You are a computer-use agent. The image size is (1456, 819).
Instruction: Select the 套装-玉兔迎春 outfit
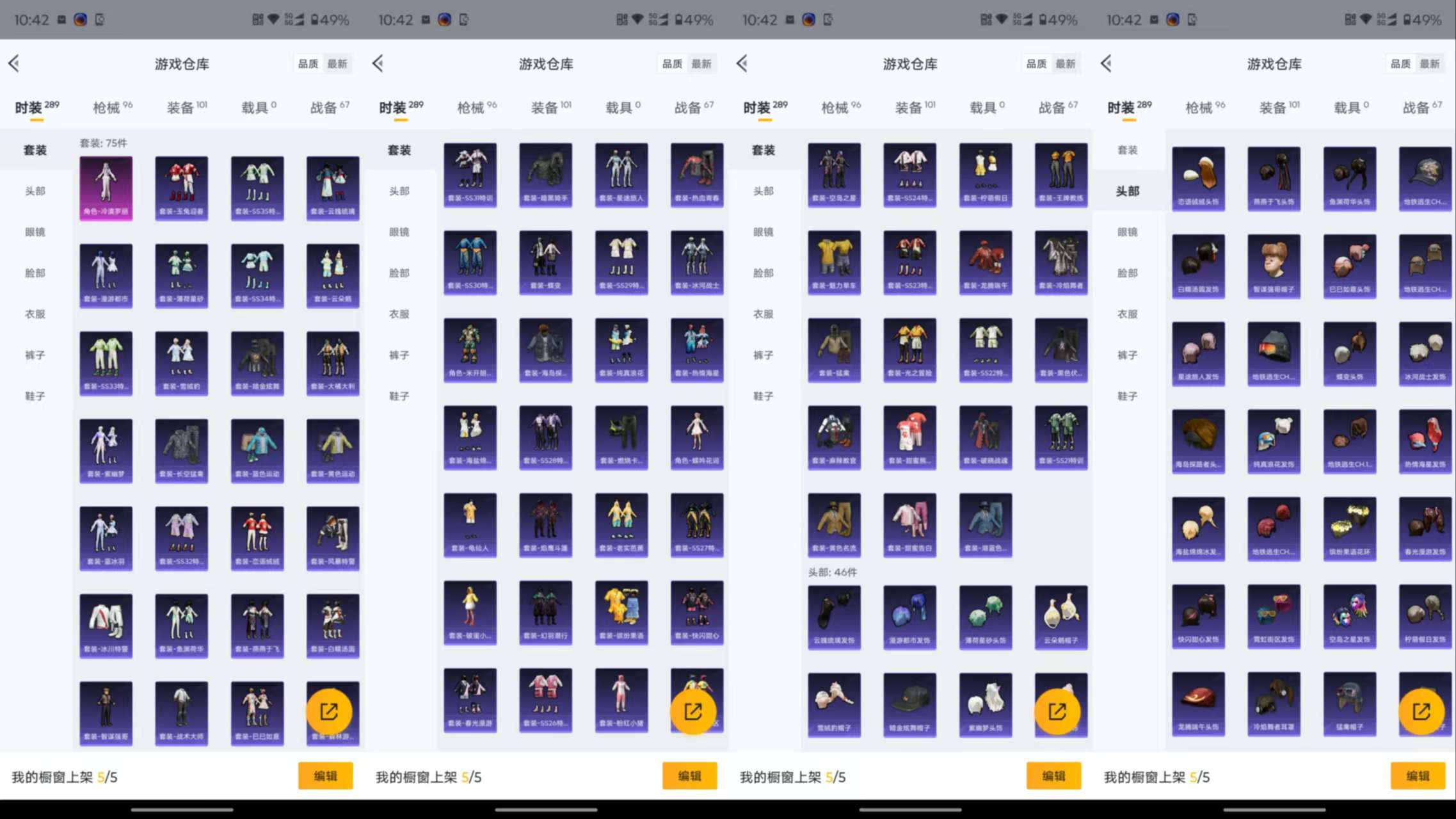pos(181,188)
